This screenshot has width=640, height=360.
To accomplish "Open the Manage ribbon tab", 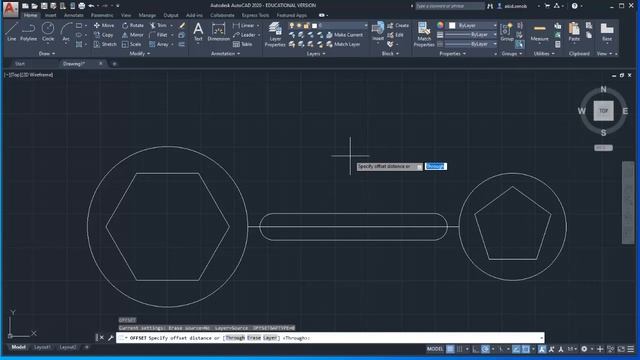I will click(147, 15).
